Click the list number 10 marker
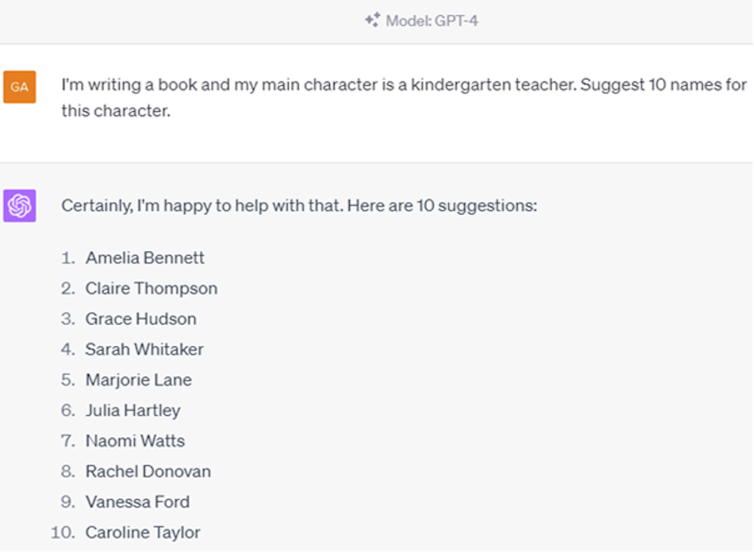The image size is (754, 552). (x=63, y=532)
